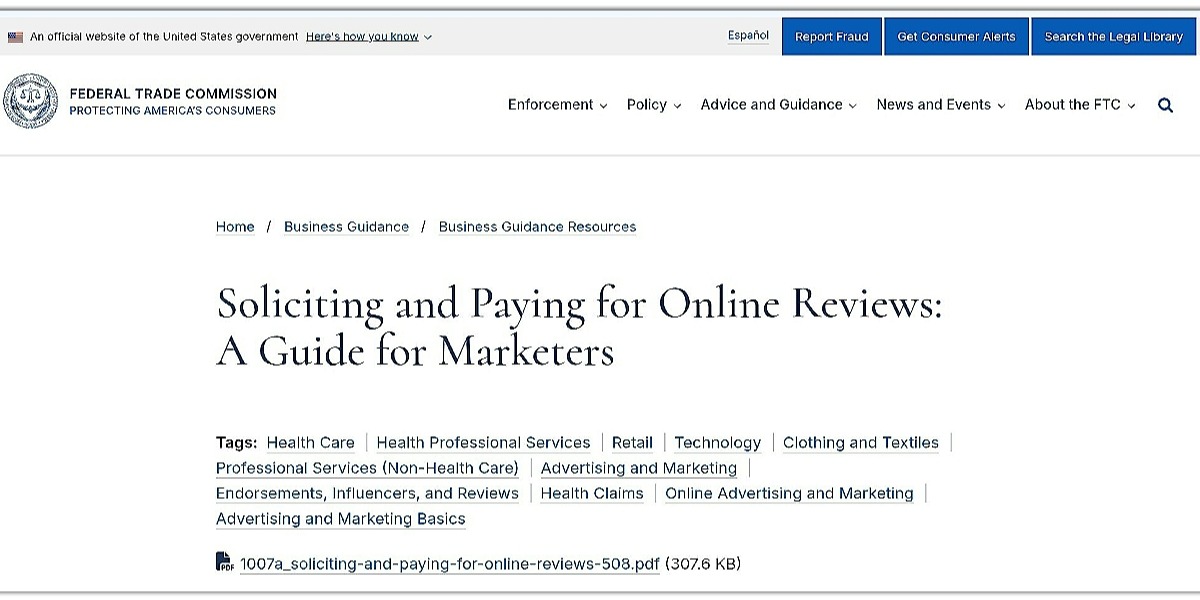1200x600 pixels.
Task: Download the soliciting-and-paying-for-online-reviews PDF
Action: pyautogui.click(x=449, y=564)
